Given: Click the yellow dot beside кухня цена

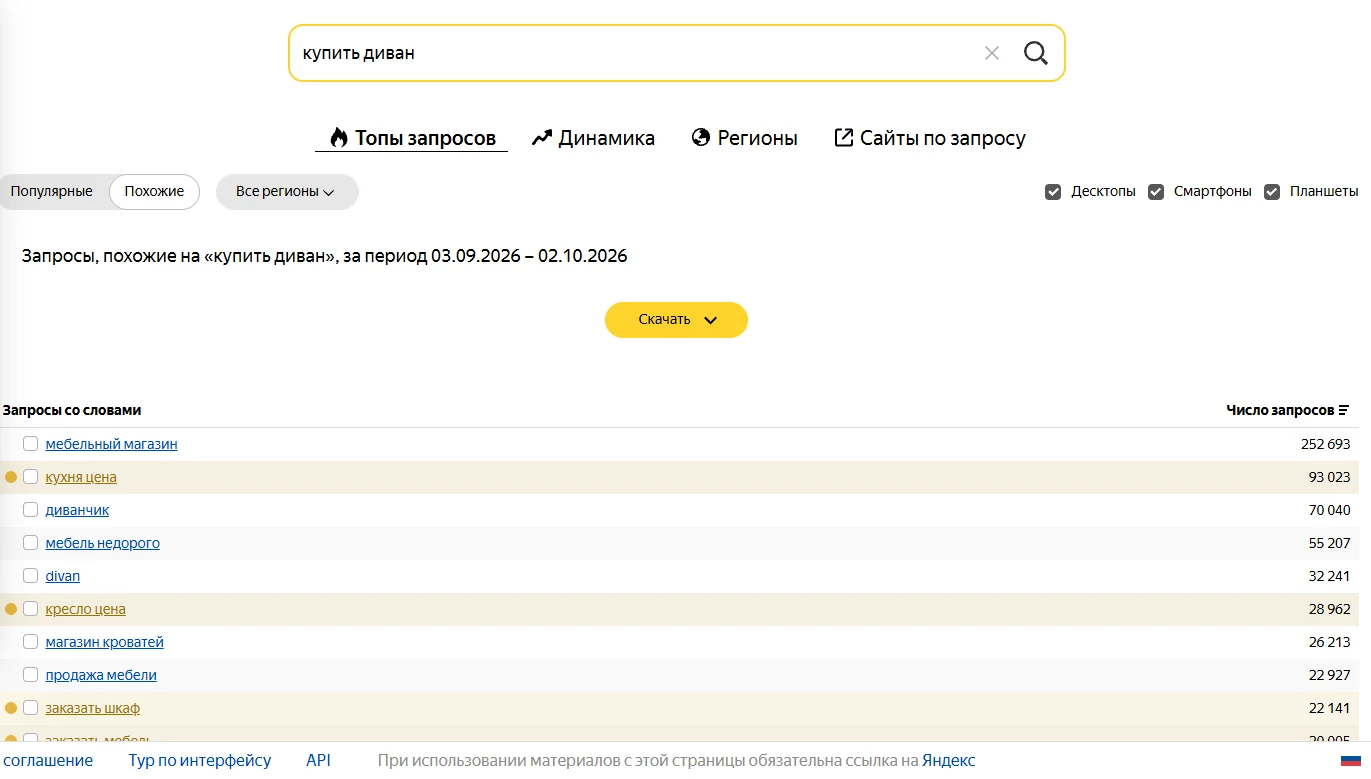Looking at the screenshot, I should click(11, 477).
